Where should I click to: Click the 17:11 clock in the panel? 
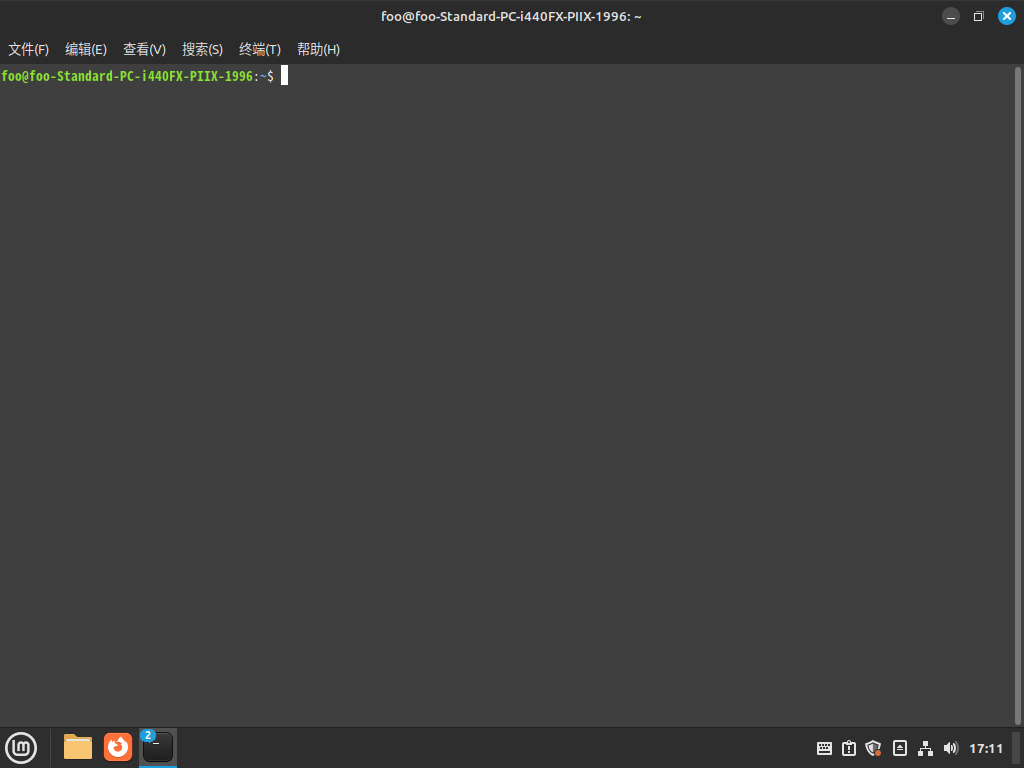986,748
